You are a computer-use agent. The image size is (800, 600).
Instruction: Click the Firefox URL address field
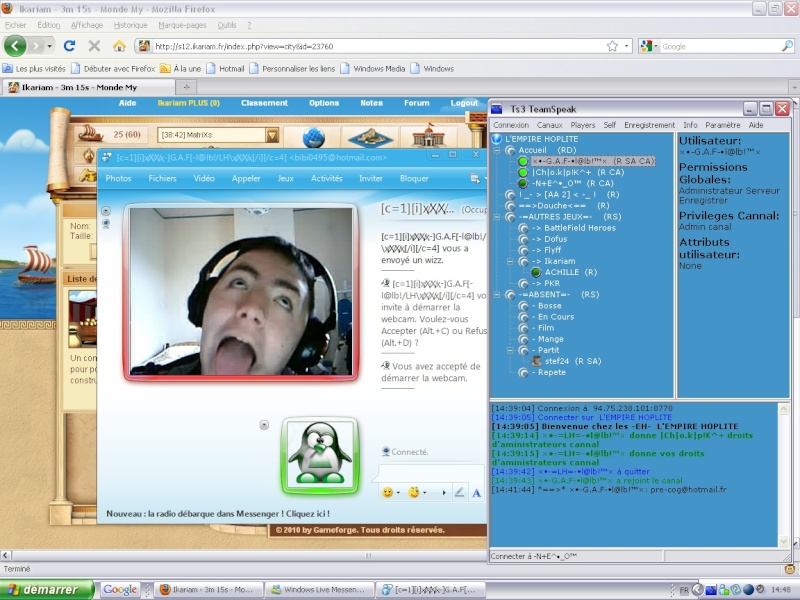pyautogui.click(x=378, y=46)
